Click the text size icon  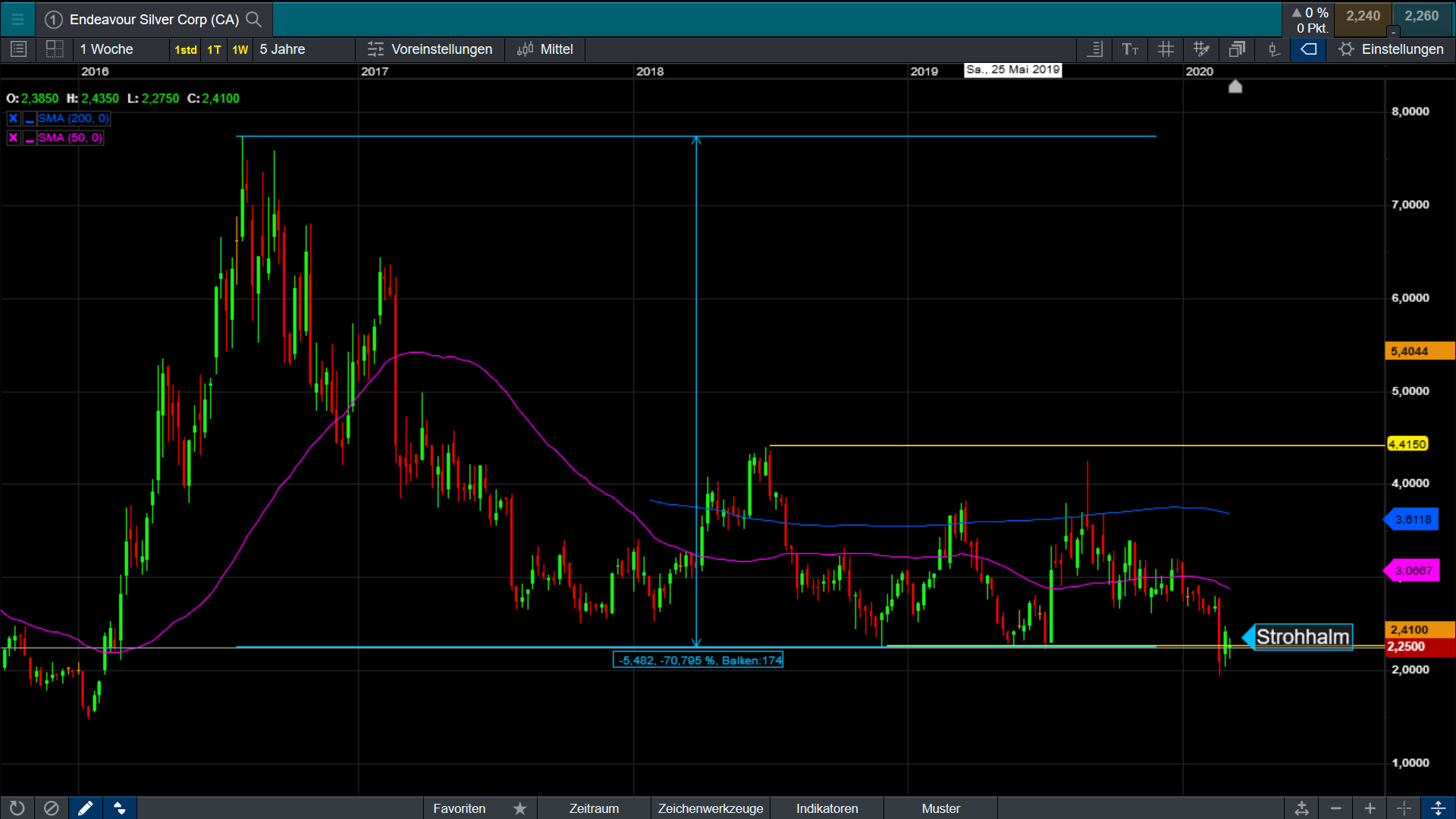[x=1130, y=49]
